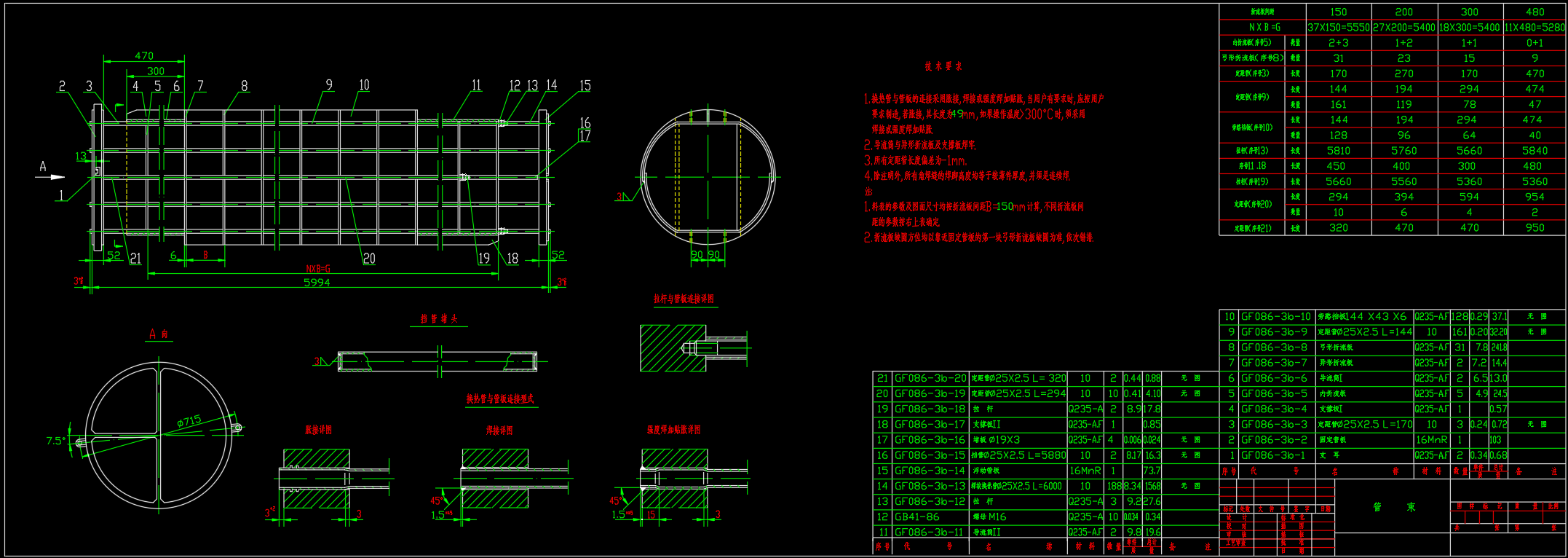
Task: Click the 480 column header in top table
Action: pyautogui.click(x=1535, y=12)
